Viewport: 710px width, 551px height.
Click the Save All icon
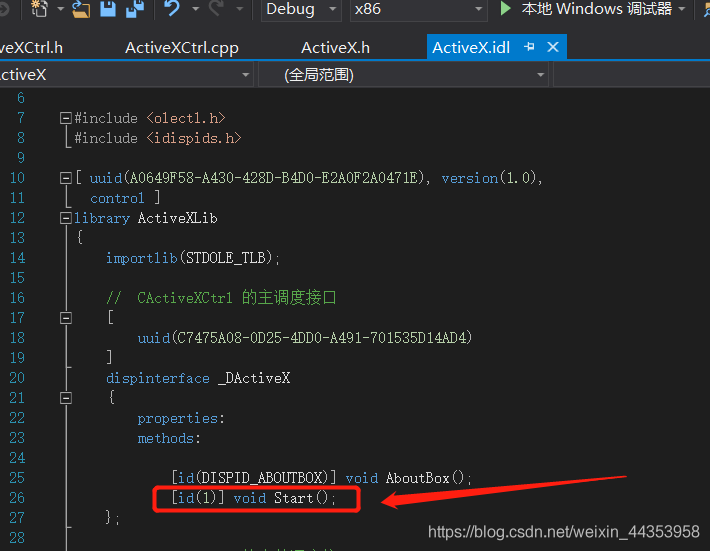pyautogui.click(x=133, y=9)
